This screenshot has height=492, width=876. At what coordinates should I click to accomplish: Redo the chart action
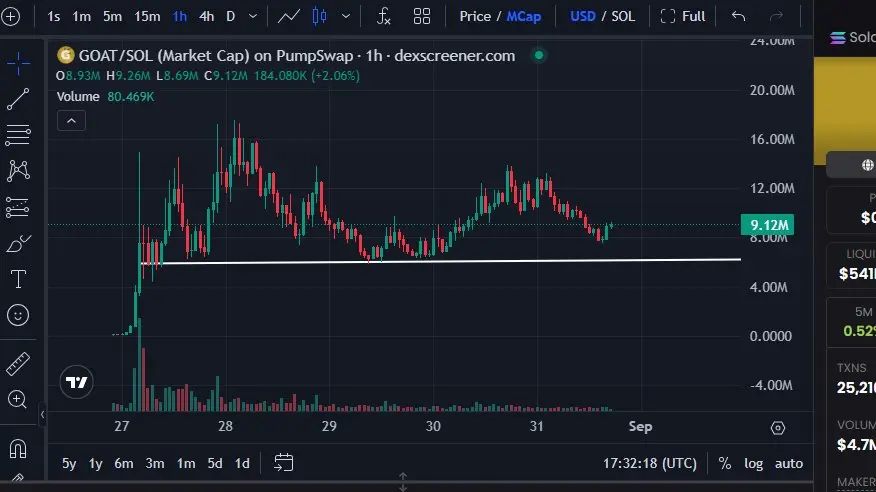pos(777,16)
